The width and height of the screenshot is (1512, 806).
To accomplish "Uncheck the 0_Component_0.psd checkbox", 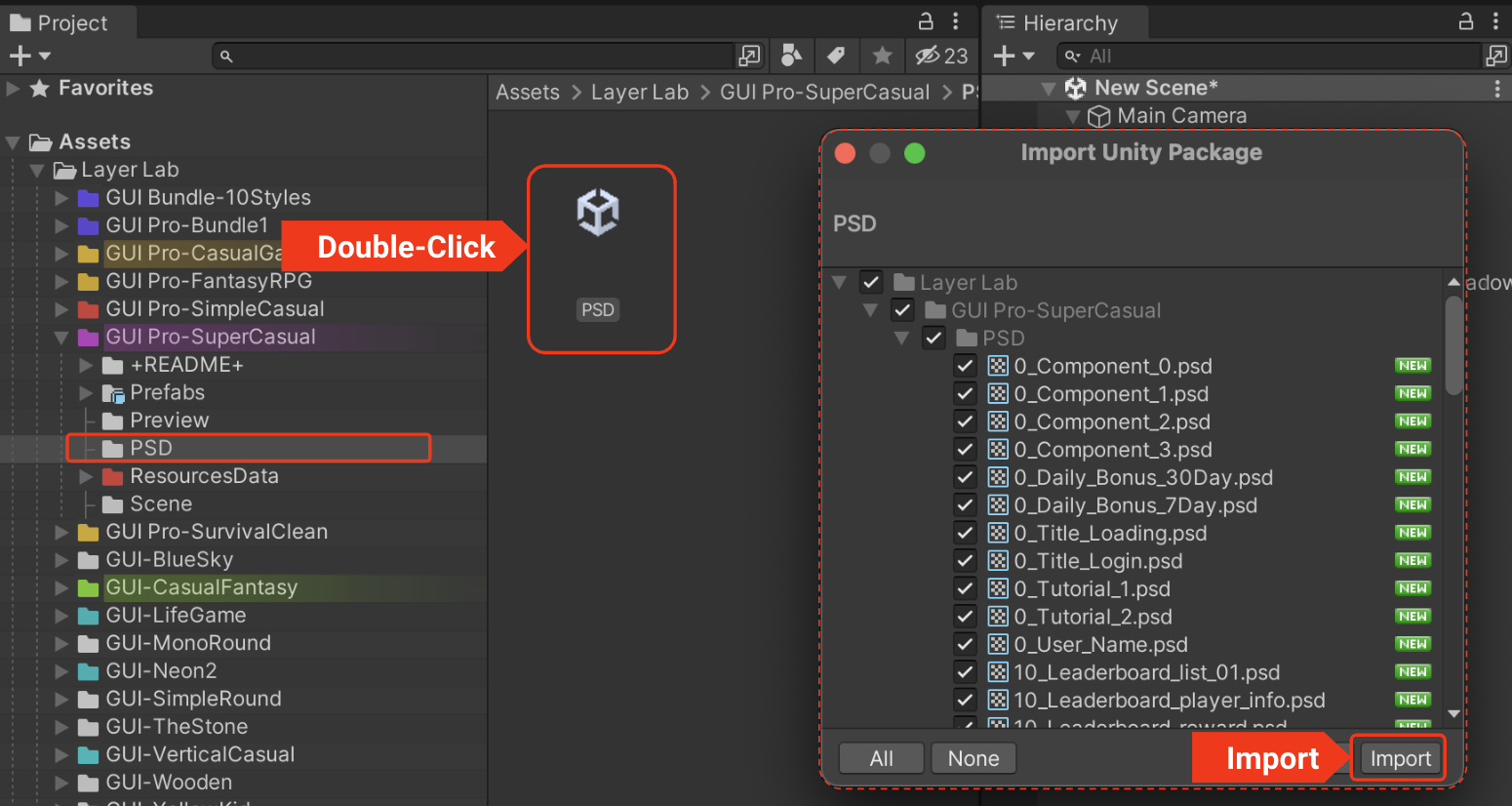I will click(965, 366).
